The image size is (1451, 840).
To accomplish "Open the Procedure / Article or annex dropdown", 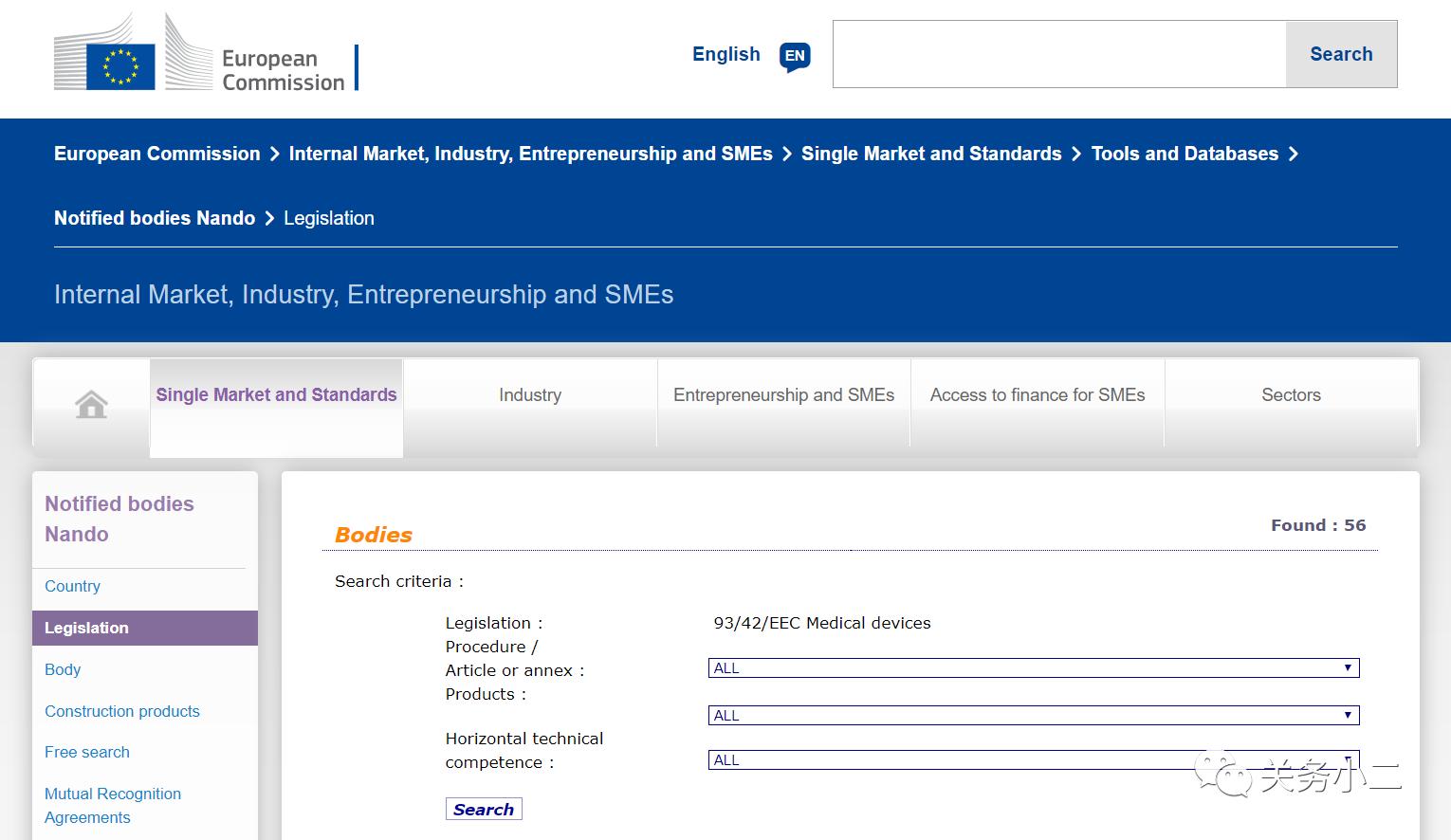I will pos(1033,668).
